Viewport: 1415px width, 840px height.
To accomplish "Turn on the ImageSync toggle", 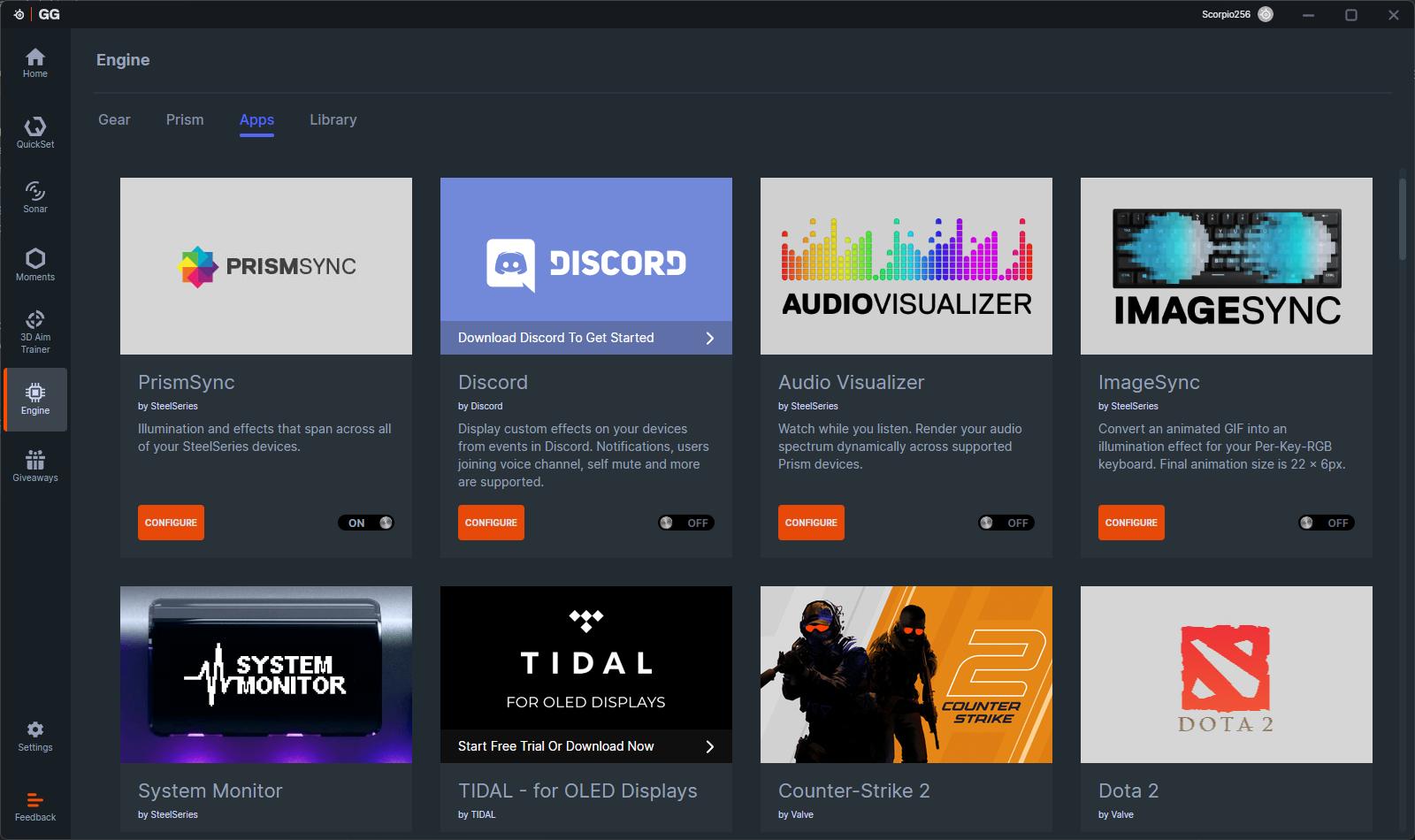I will click(1326, 523).
